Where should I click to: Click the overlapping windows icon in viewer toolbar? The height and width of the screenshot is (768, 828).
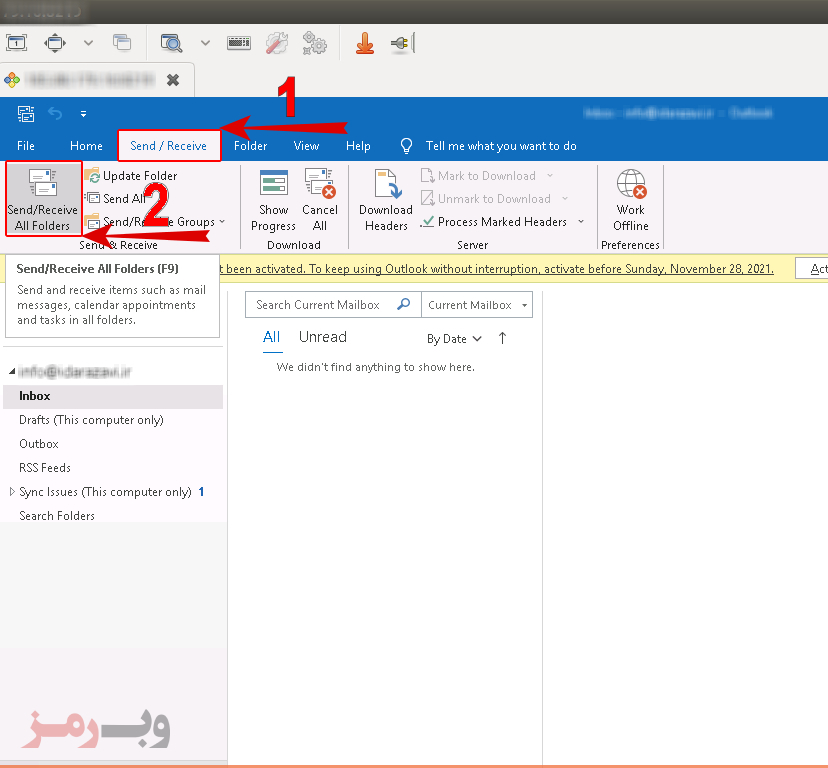(x=122, y=43)
